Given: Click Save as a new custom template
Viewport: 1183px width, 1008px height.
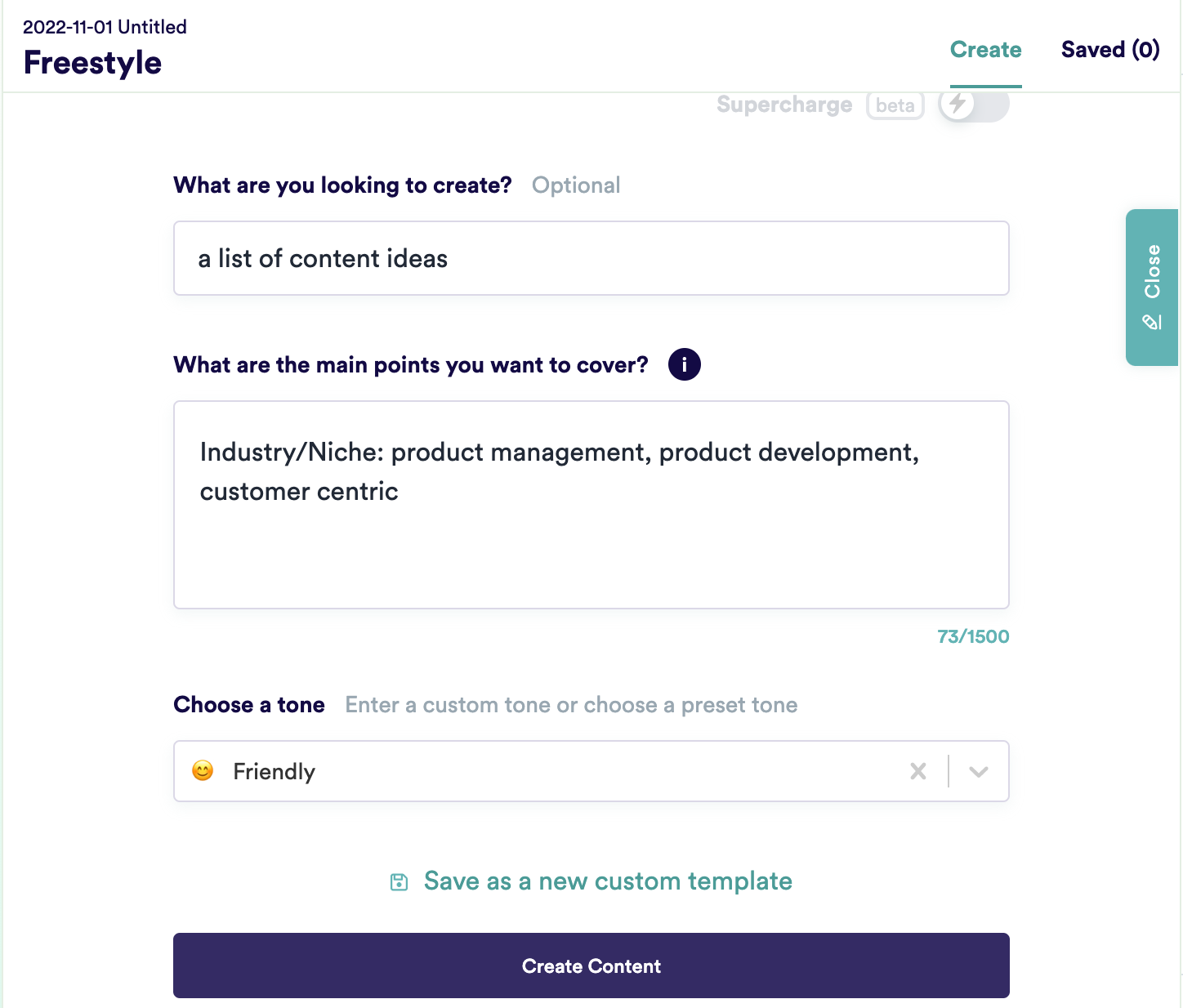Looking at the screenshot, I should click(x=607, y=881).
